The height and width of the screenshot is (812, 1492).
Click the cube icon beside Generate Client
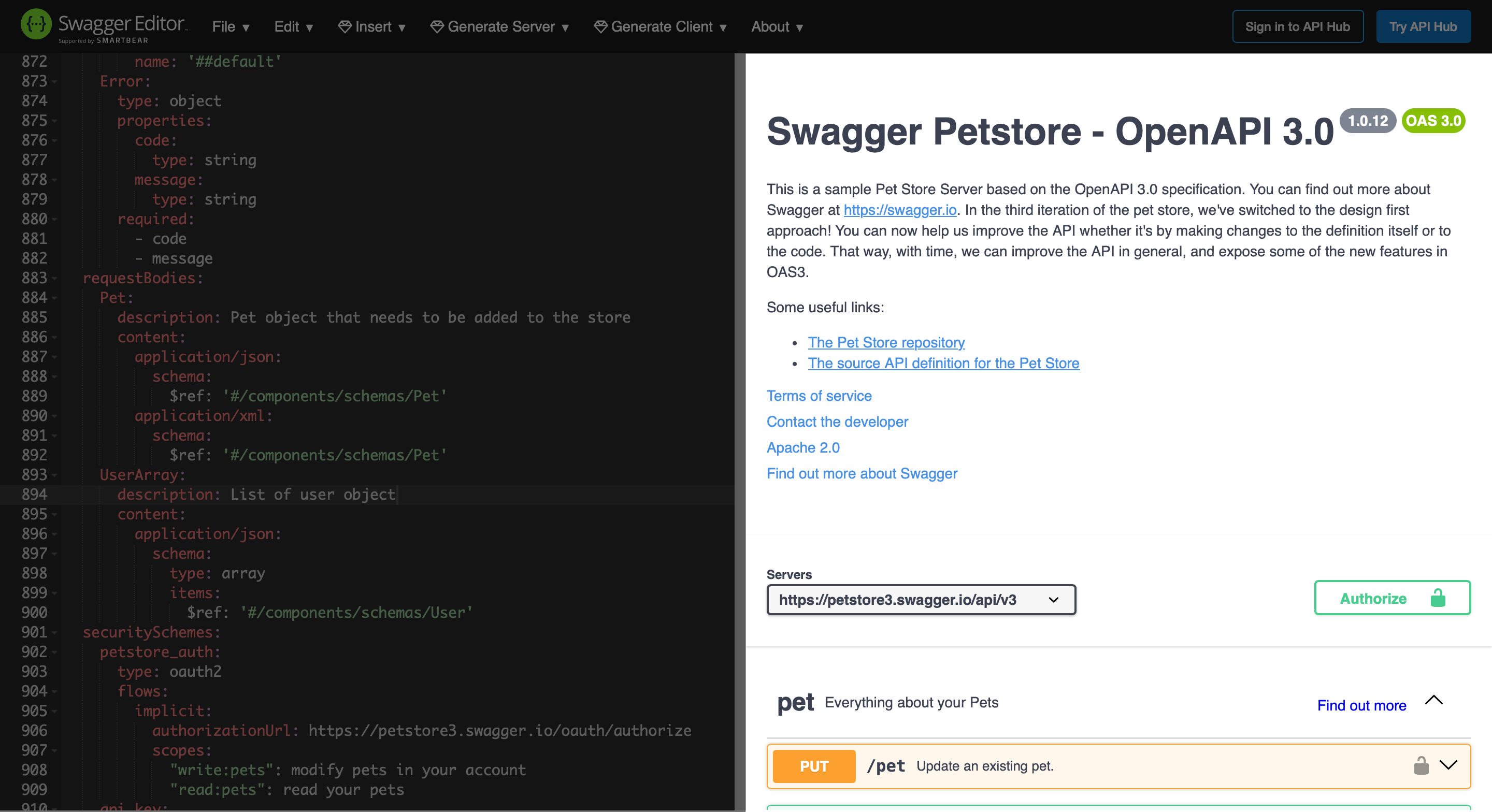[x=600, y=26]
